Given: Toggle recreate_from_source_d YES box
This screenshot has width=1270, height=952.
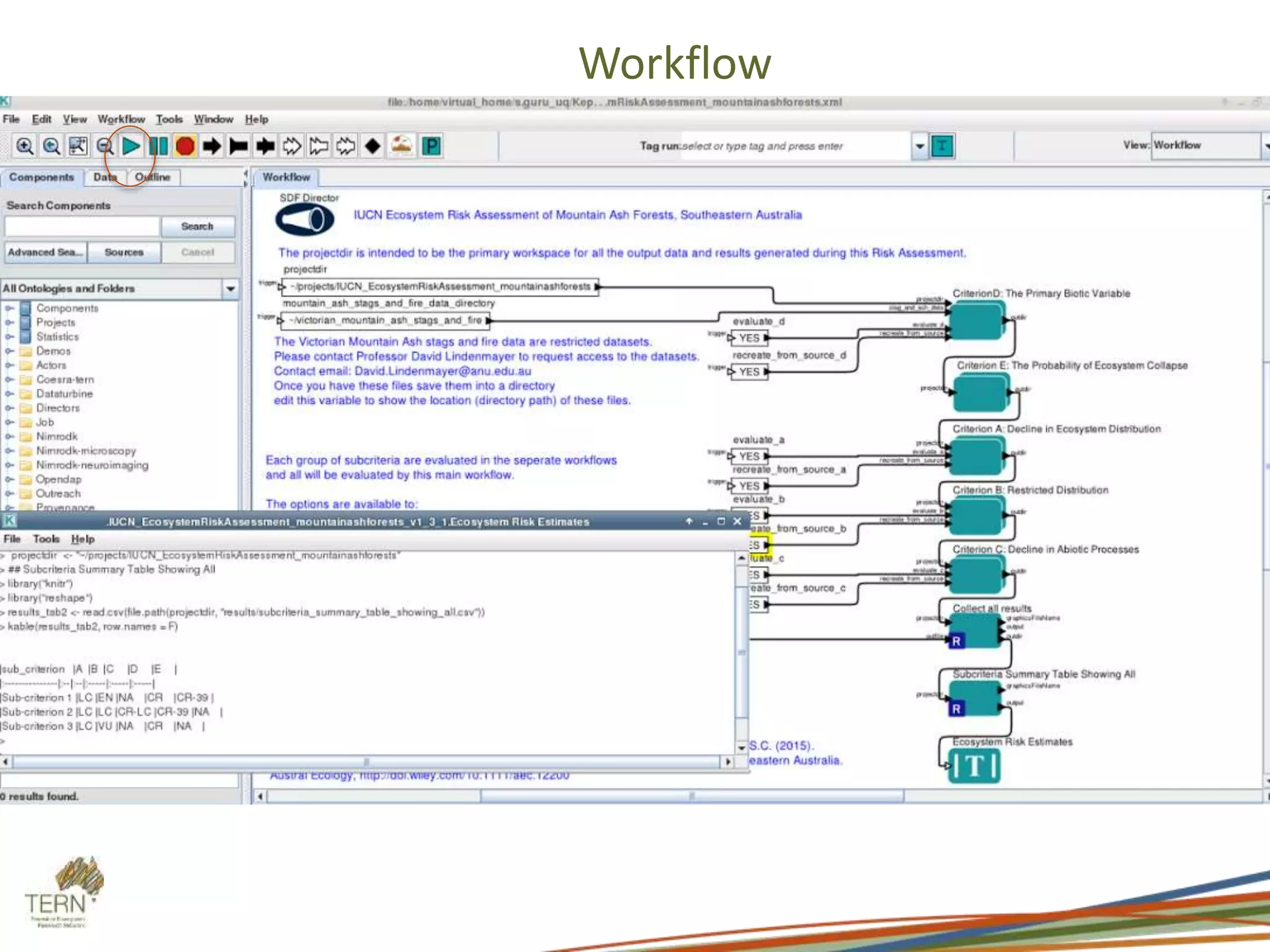Looking at the screenshot, I should point(749,372).
